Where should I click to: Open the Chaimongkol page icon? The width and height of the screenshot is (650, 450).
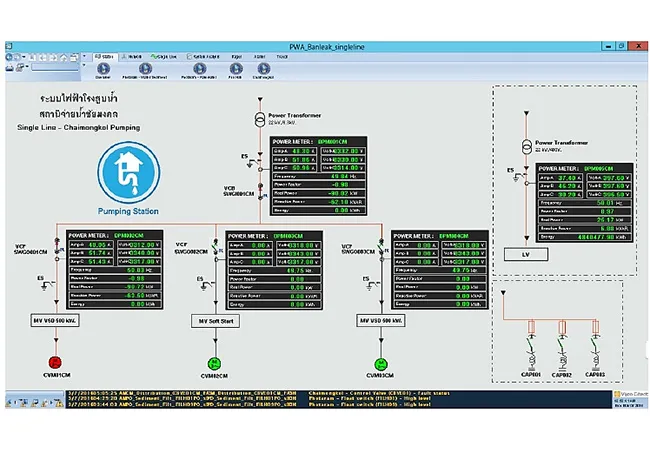[x=263, y=70]
